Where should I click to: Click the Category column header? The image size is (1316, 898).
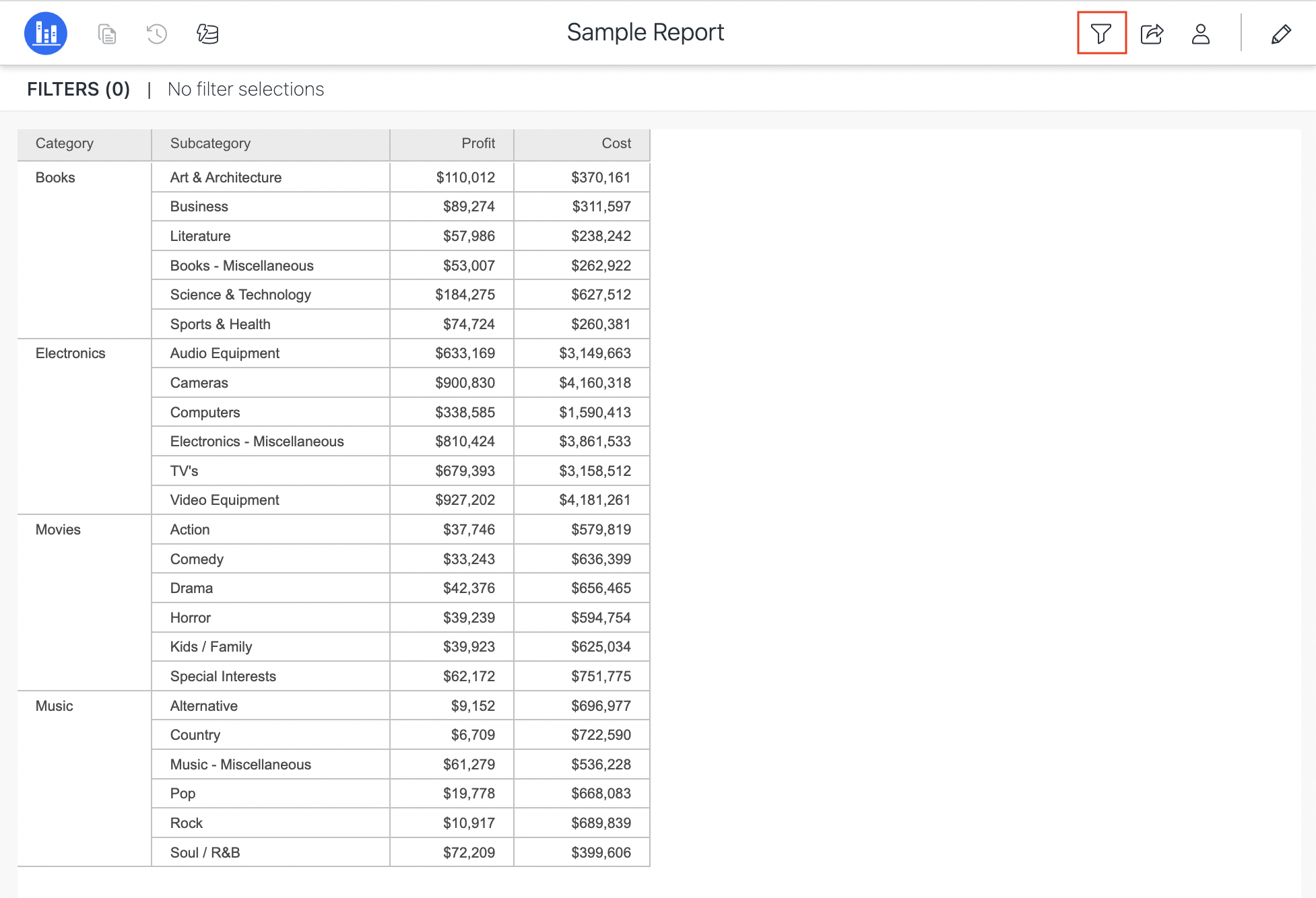pos(65,143)
